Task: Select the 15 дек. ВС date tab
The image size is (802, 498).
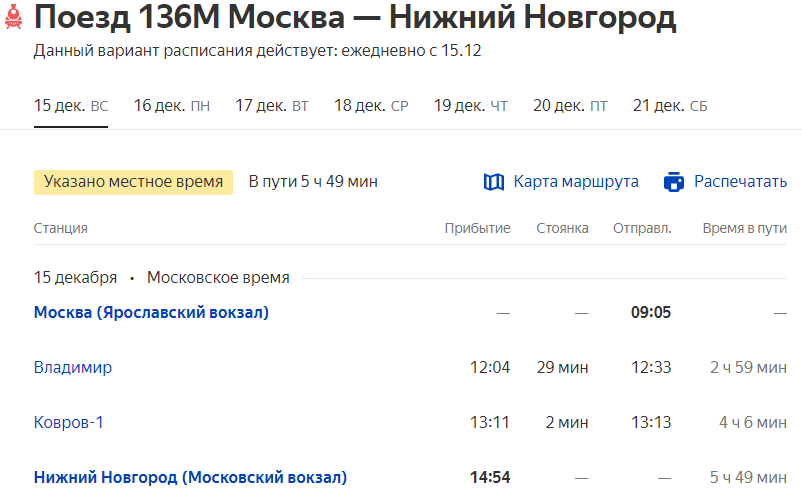Action: (x=71, y=106)
